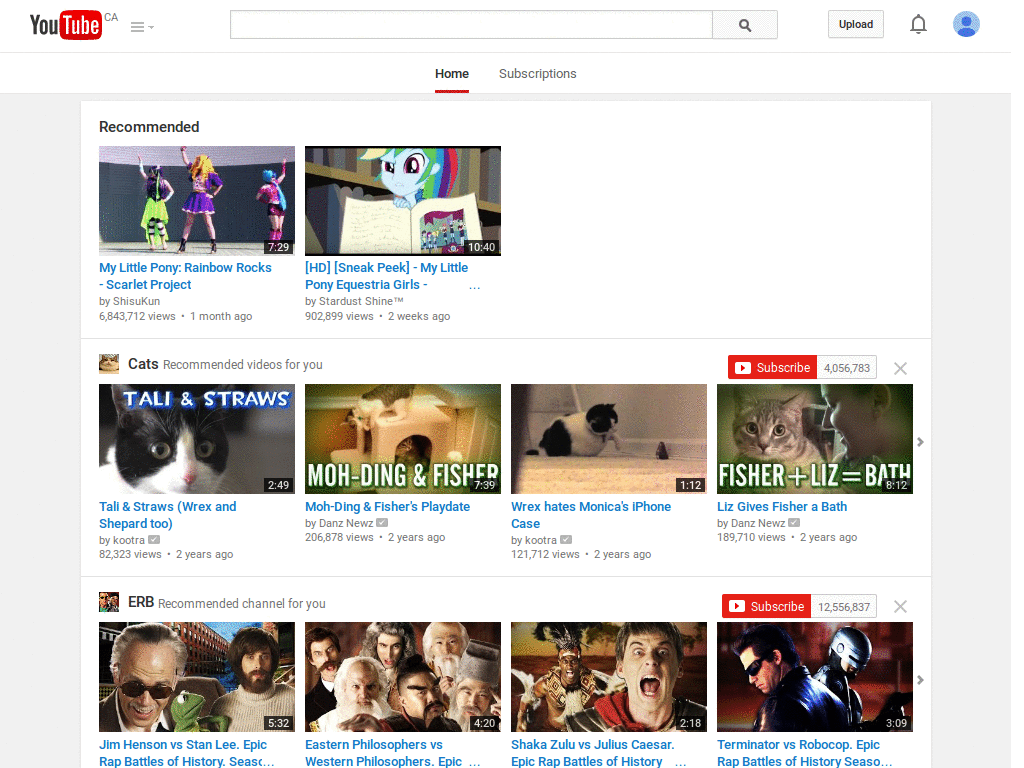Switch to the Subscriptions tab
1024x768 pixels.
[537, 74]
